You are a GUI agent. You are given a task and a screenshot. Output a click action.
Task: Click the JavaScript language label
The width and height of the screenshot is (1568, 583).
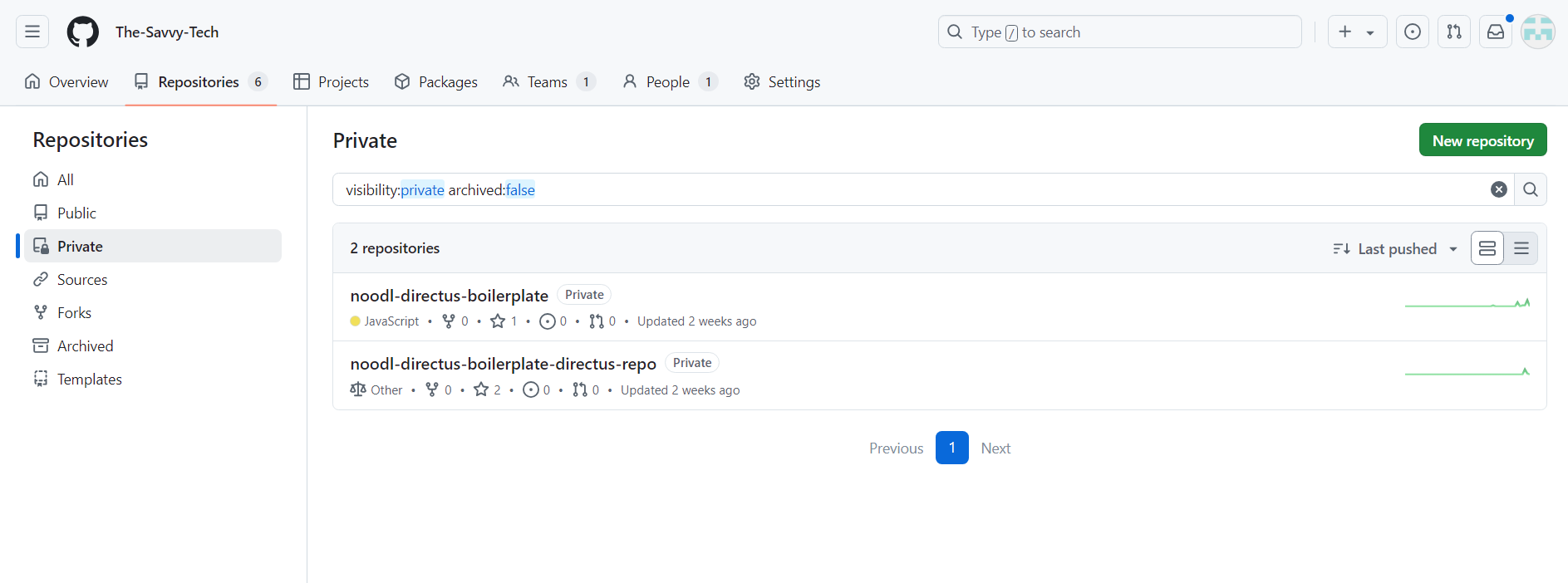385,321
